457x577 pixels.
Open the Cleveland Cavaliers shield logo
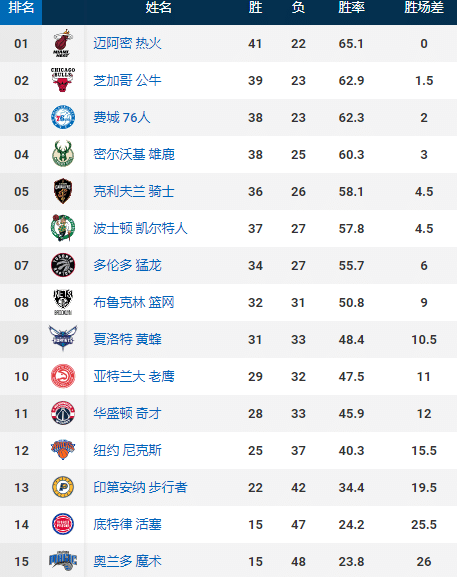[63, 191]
